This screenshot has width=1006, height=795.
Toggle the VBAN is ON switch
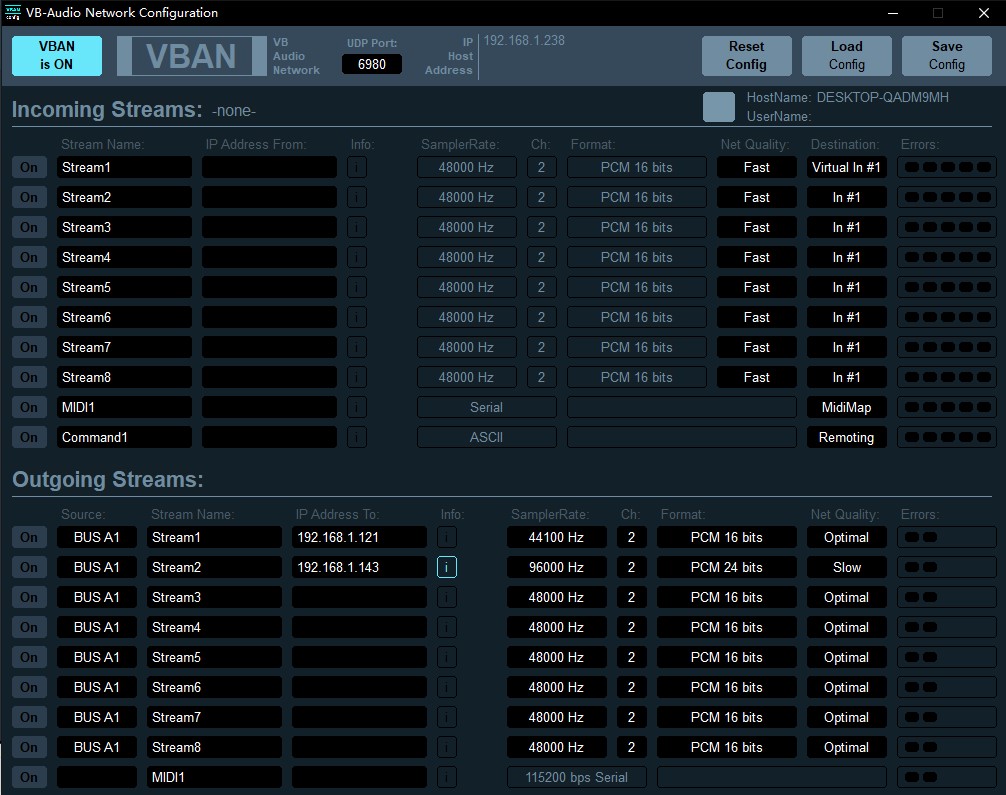pos(57,56)
